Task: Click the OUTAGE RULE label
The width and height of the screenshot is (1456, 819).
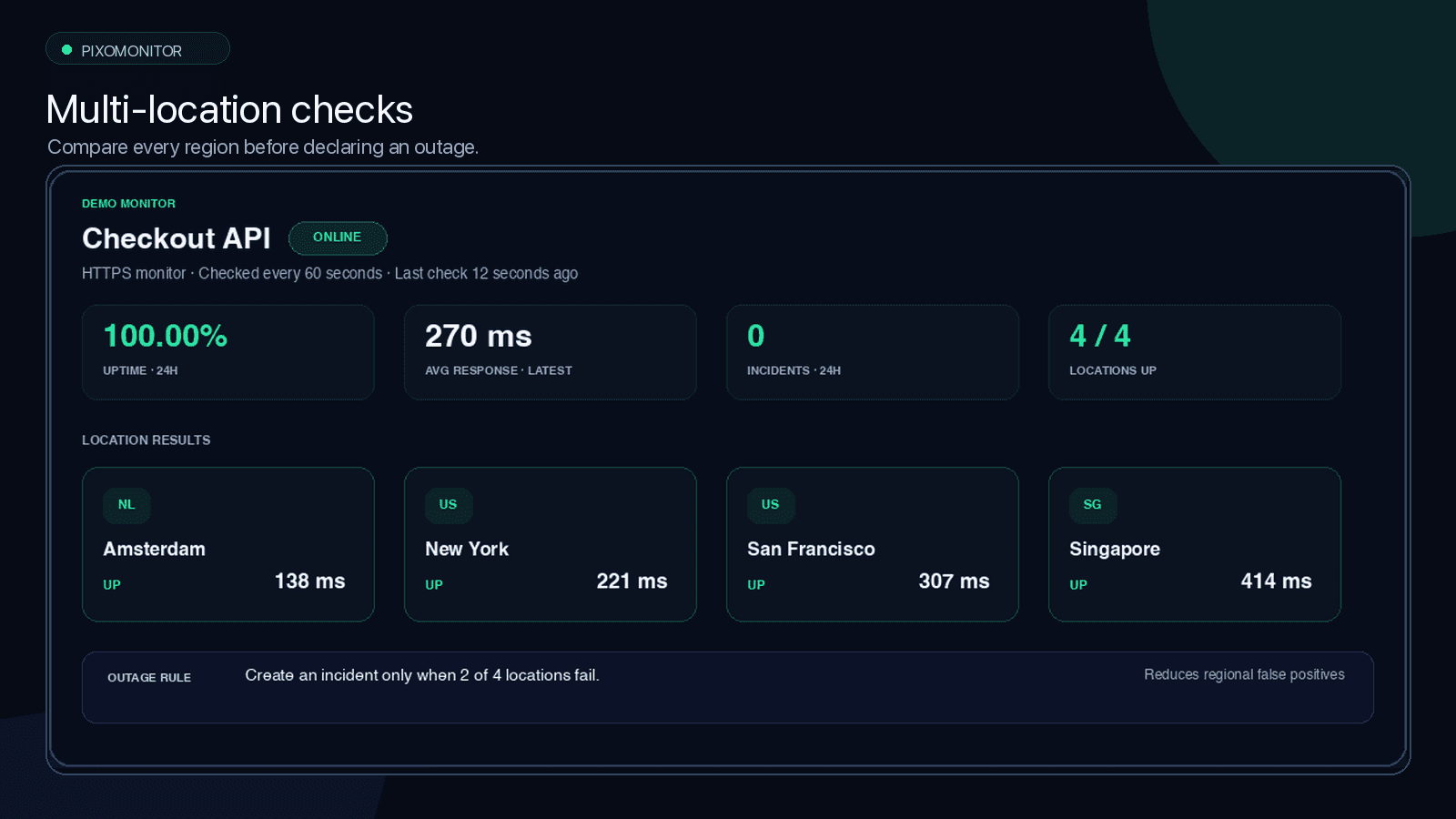Action: [x=149, y=678]
